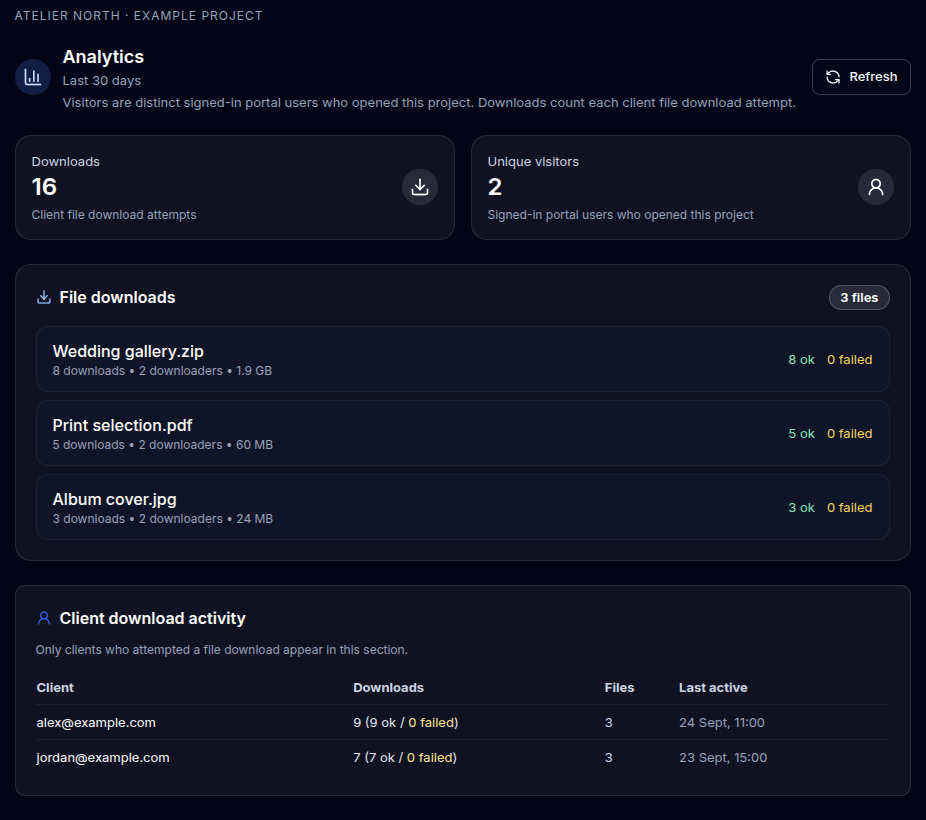Click the Client file download attempts caption
926x820 pixels.
click(114, 215)
